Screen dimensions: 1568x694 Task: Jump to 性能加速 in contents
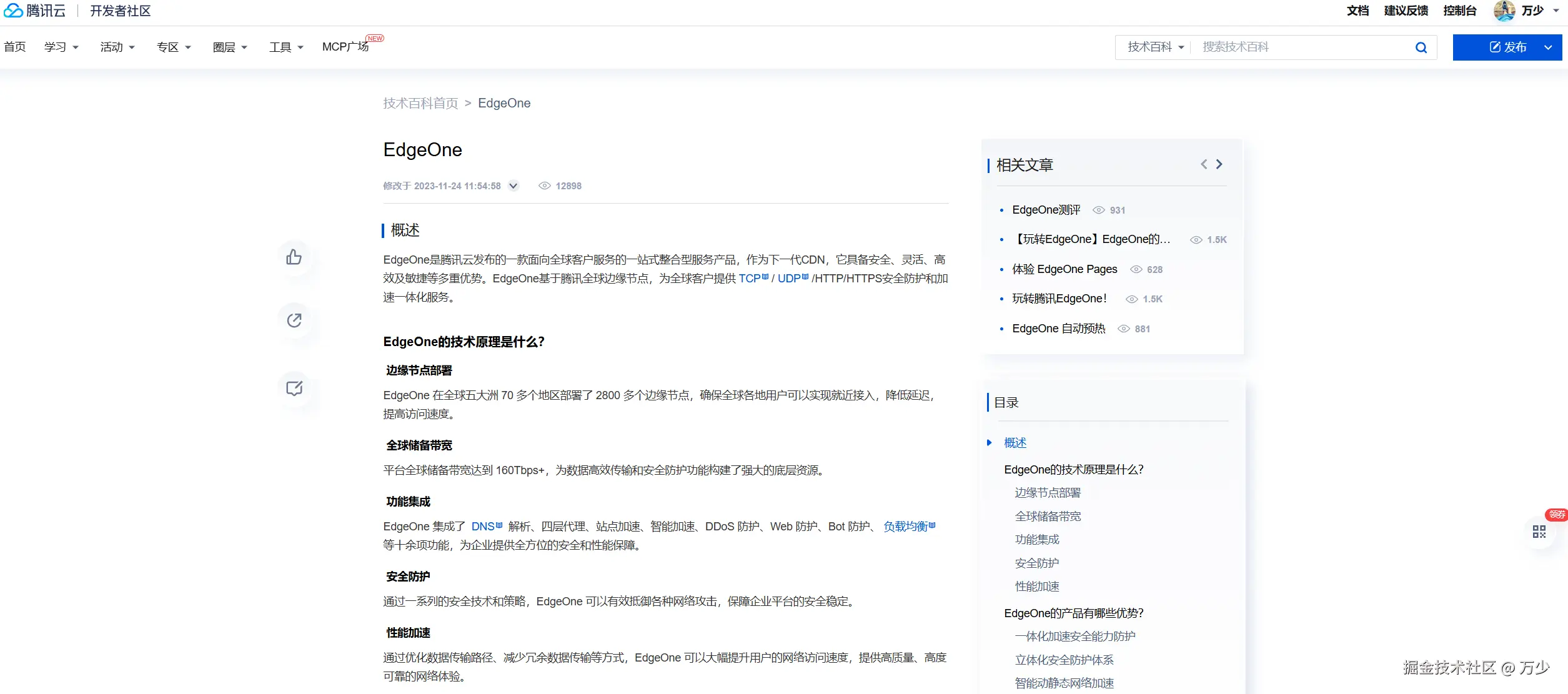[1037, 587]
